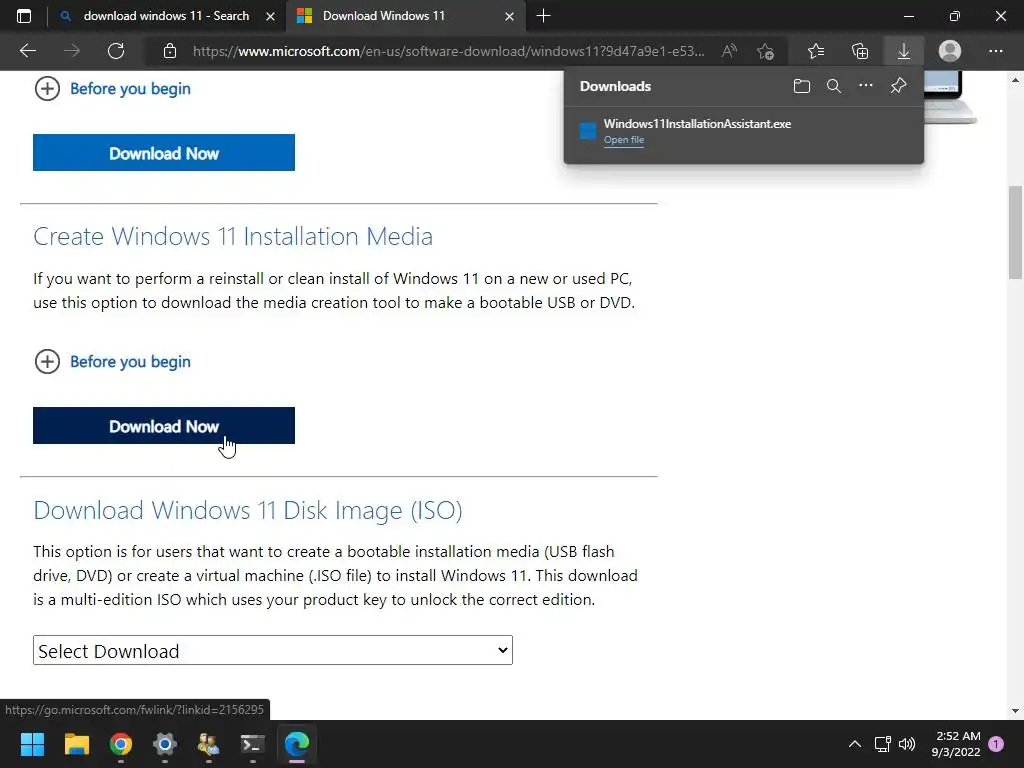Click the address bar URL
Viewport: 1024px width, 768px height.
pos(448,51)
